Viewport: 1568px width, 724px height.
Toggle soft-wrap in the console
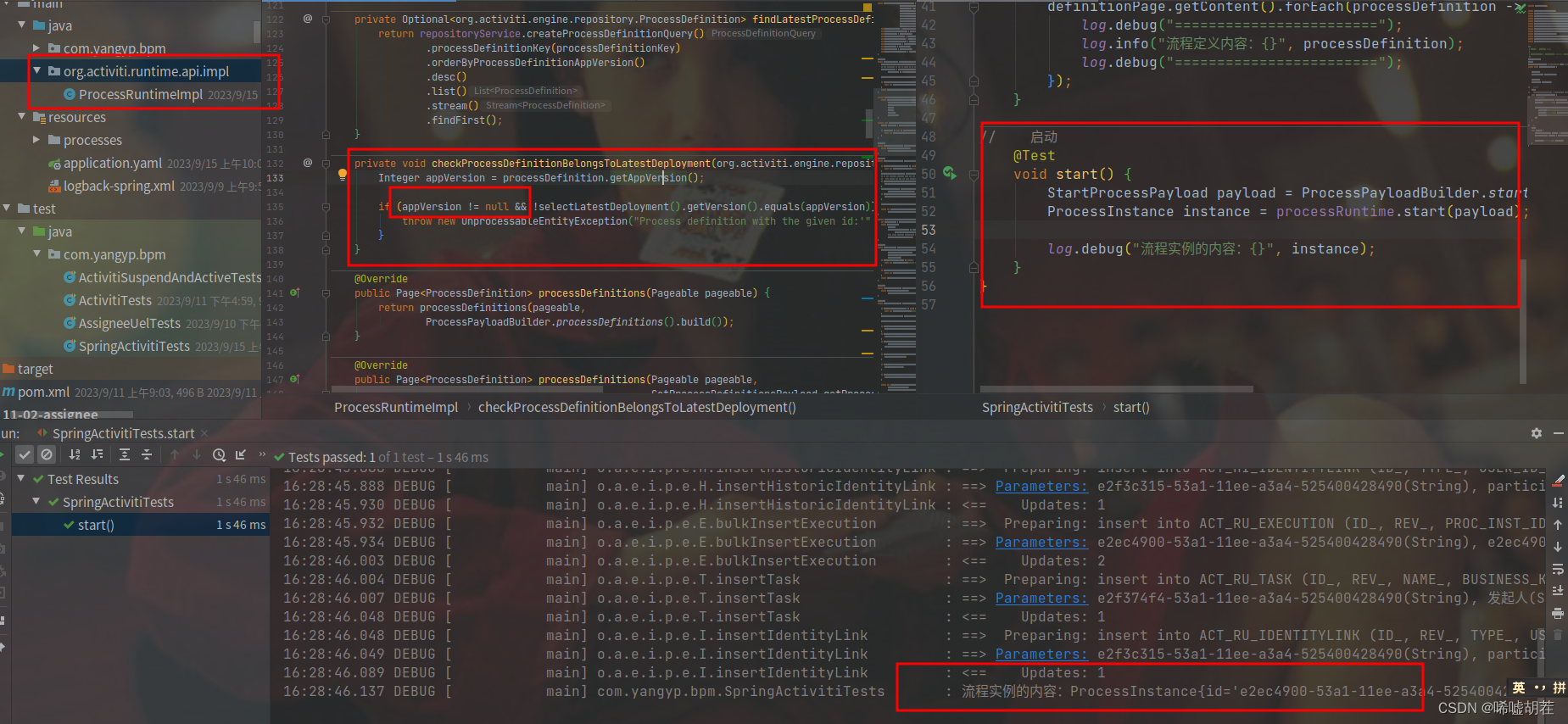pyautogui.click(x=1559, y=569)
